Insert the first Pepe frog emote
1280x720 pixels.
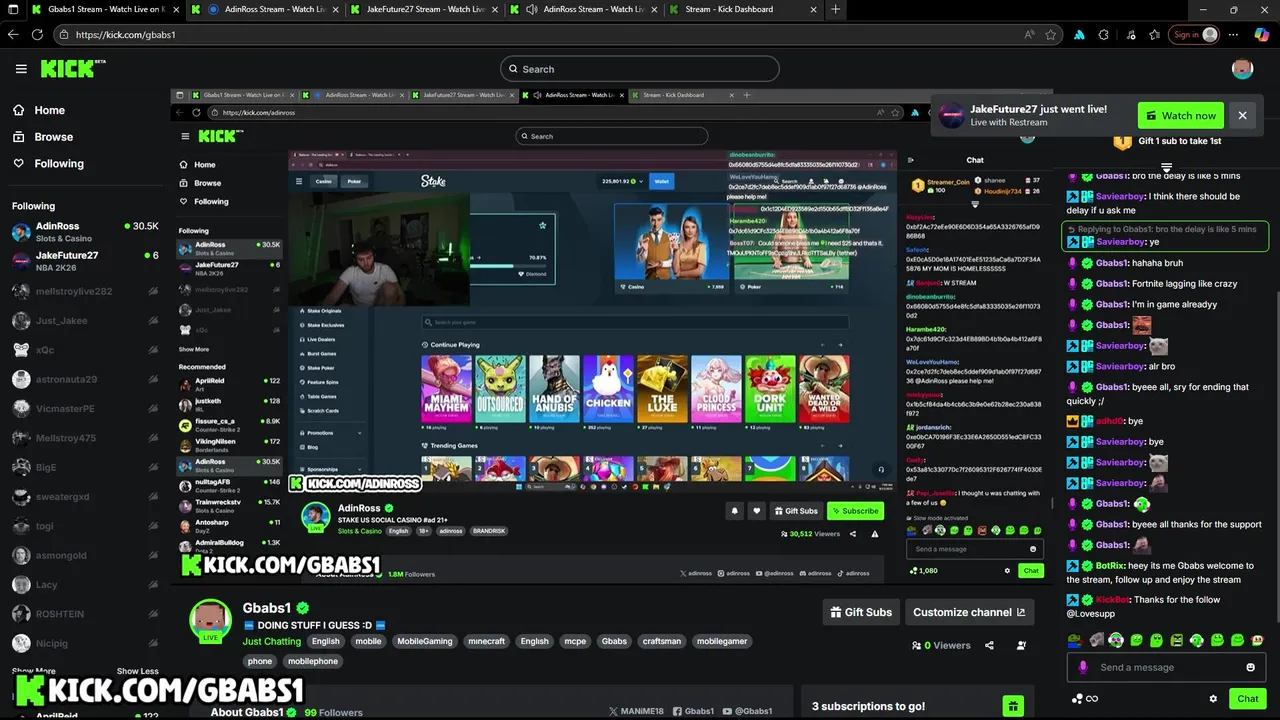click(1074, 640)
